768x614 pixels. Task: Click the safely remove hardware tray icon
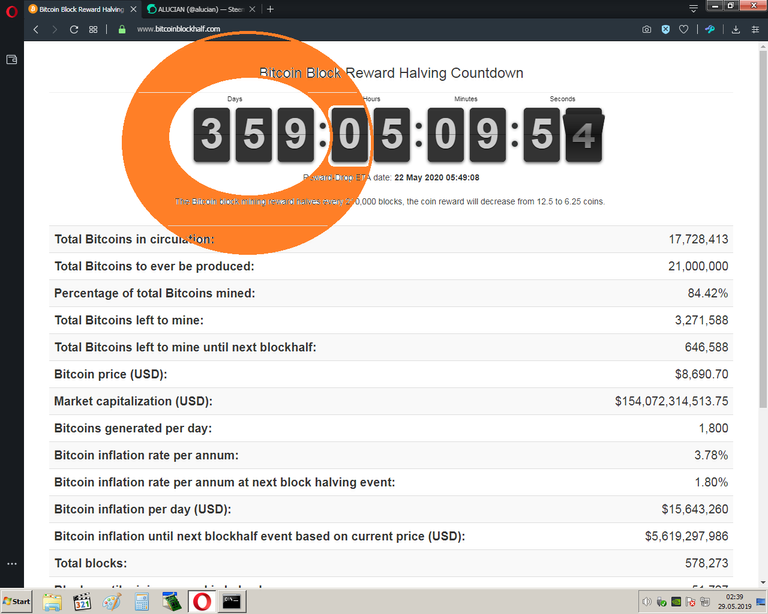click(x=661, y=601)
